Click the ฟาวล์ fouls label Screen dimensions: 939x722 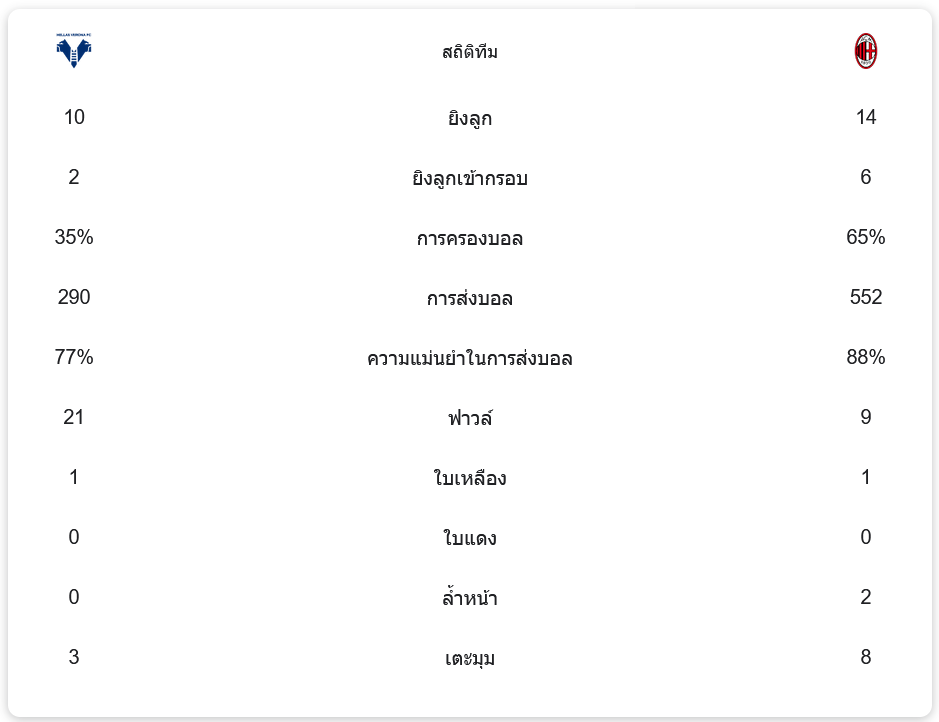pos(470,419)
